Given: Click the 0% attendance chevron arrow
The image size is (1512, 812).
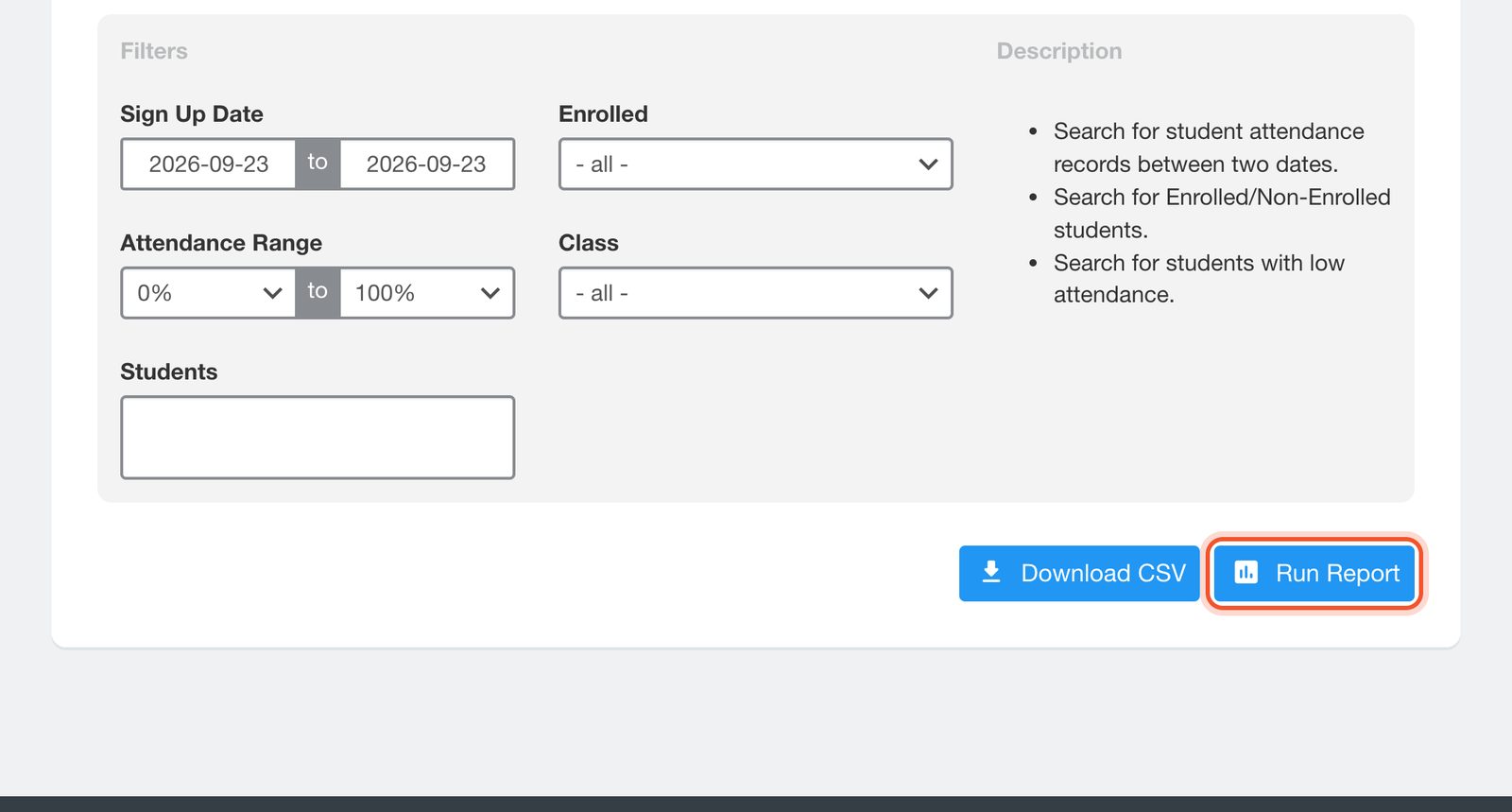Looking at the screenshot, I should pos(272,293).
